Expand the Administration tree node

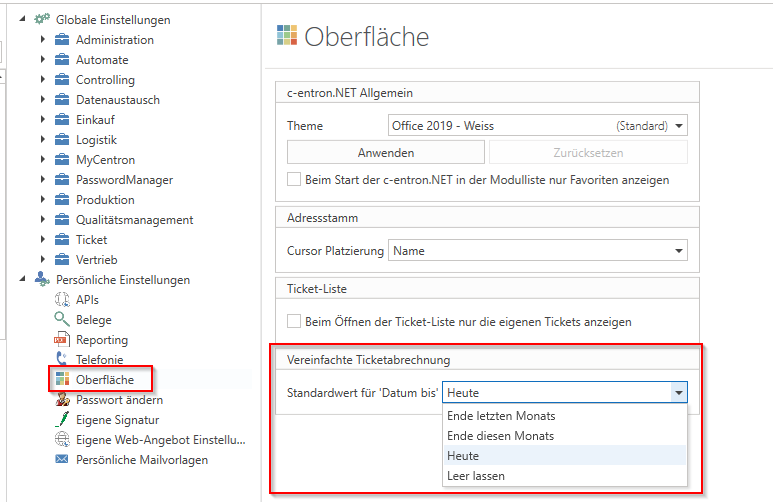(43, 40)
